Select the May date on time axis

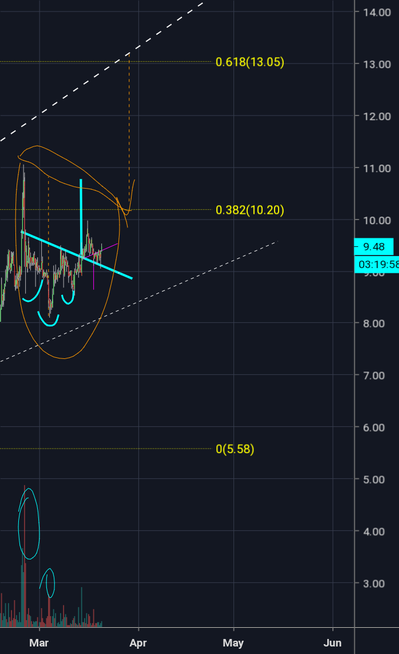click(x=233, y=643)
